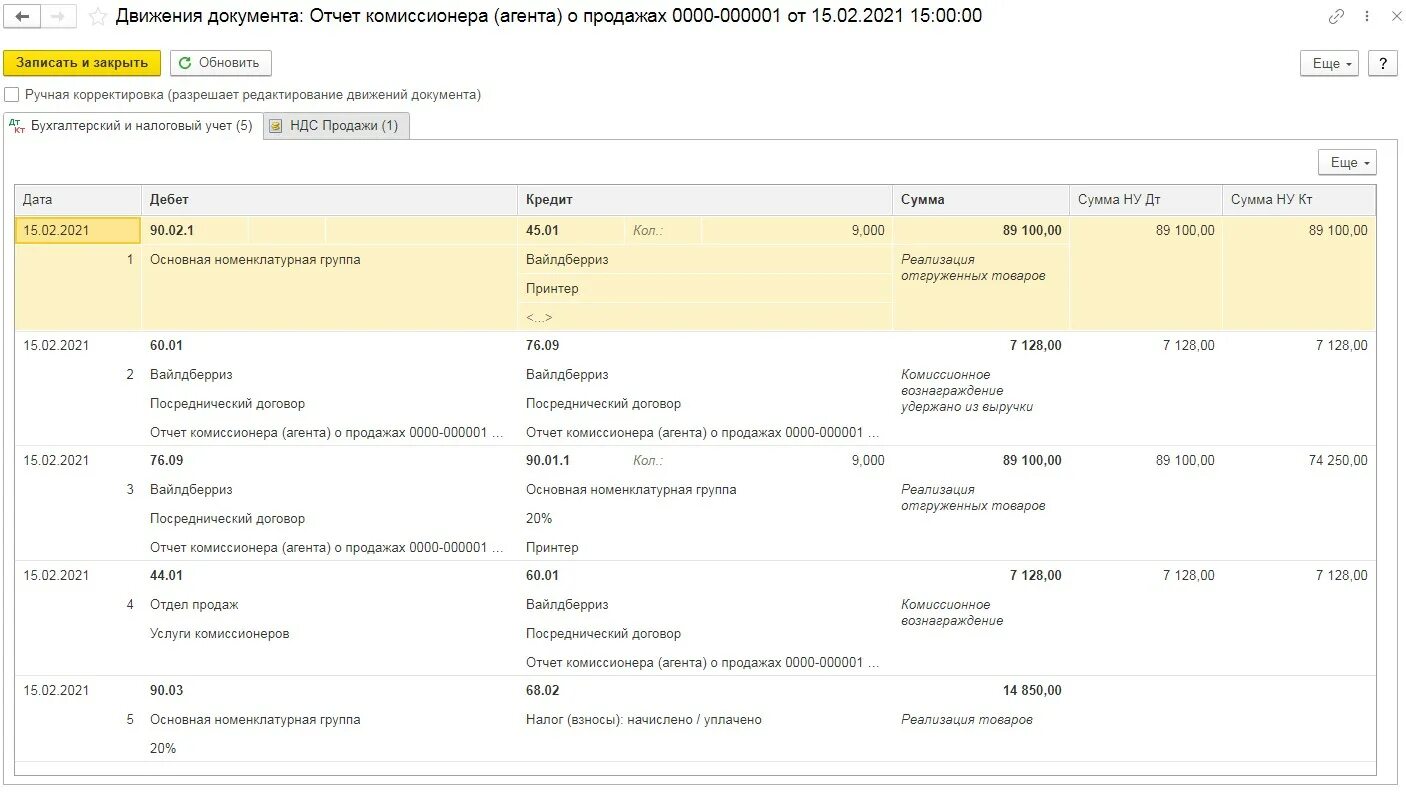The height and width of the screenshot is (792, 1406).
Task: Select Основная номенклатурная группа in row 1
Action: click(x=255, y=259)
